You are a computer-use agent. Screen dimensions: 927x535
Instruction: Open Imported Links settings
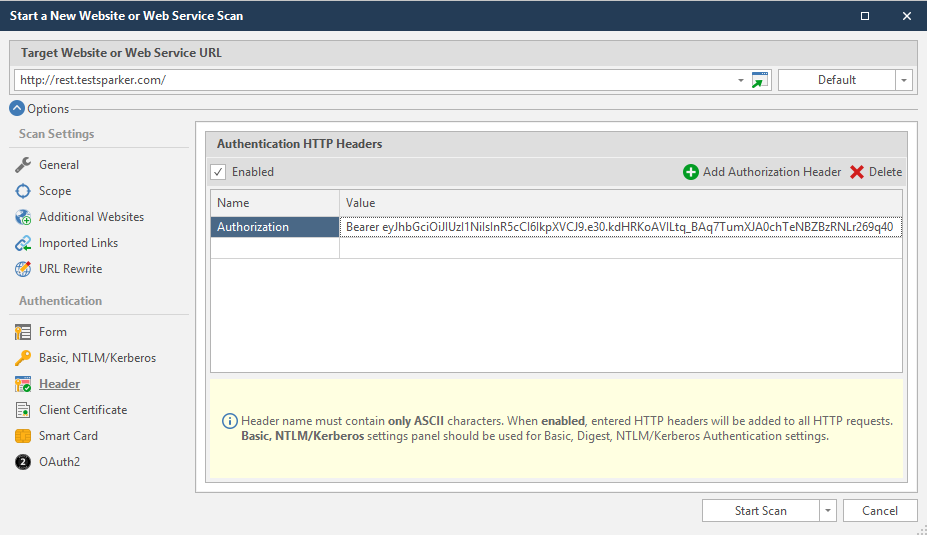[x=78, y=243]
